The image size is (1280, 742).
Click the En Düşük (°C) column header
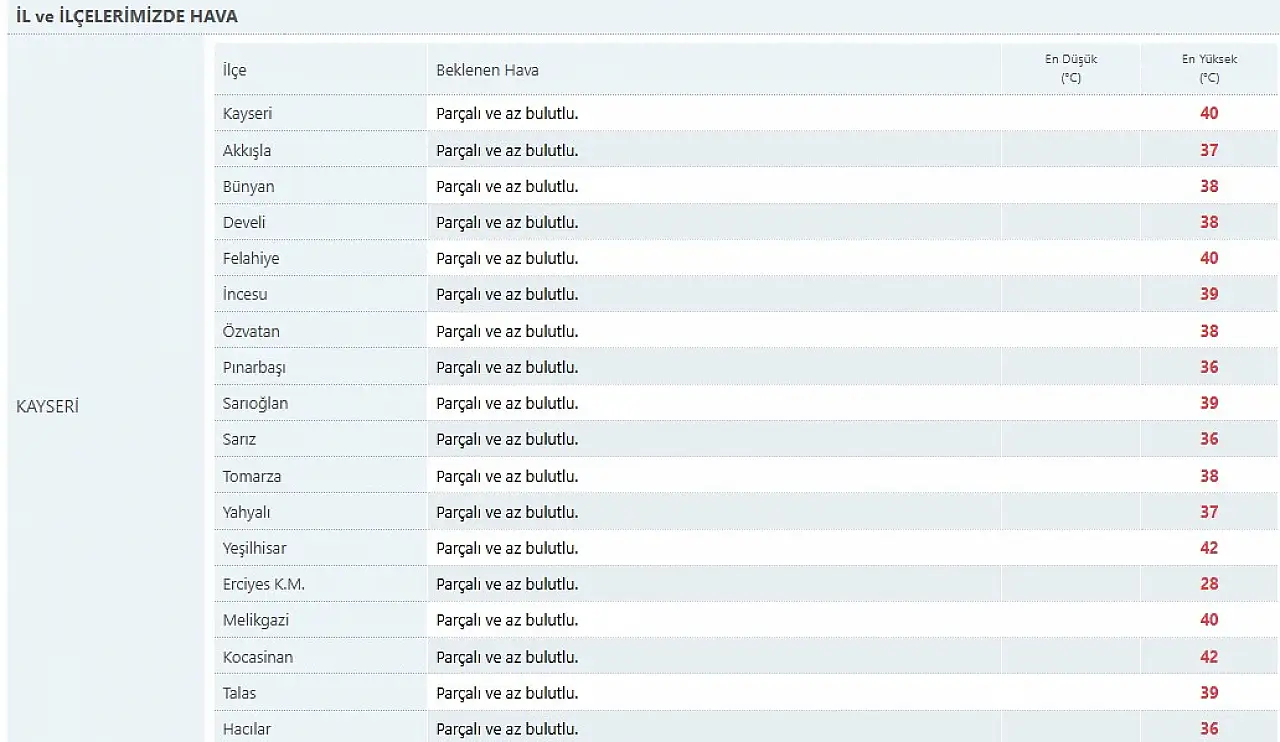(x=1071, y=68)
